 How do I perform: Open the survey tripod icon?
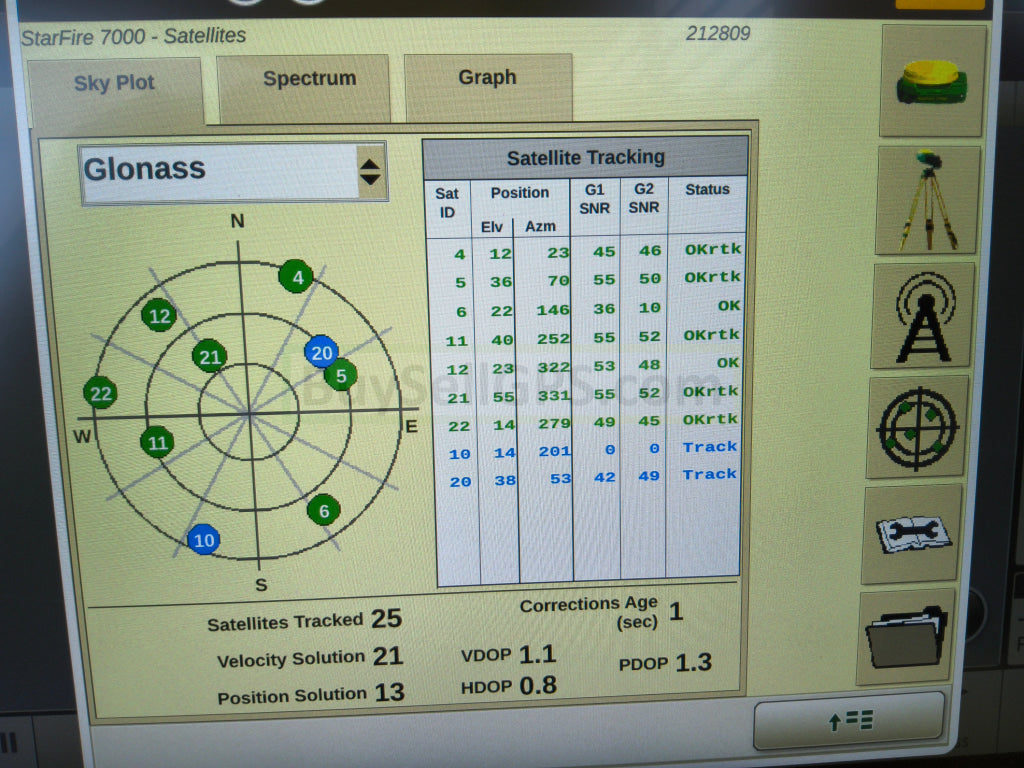coord(927,200)
